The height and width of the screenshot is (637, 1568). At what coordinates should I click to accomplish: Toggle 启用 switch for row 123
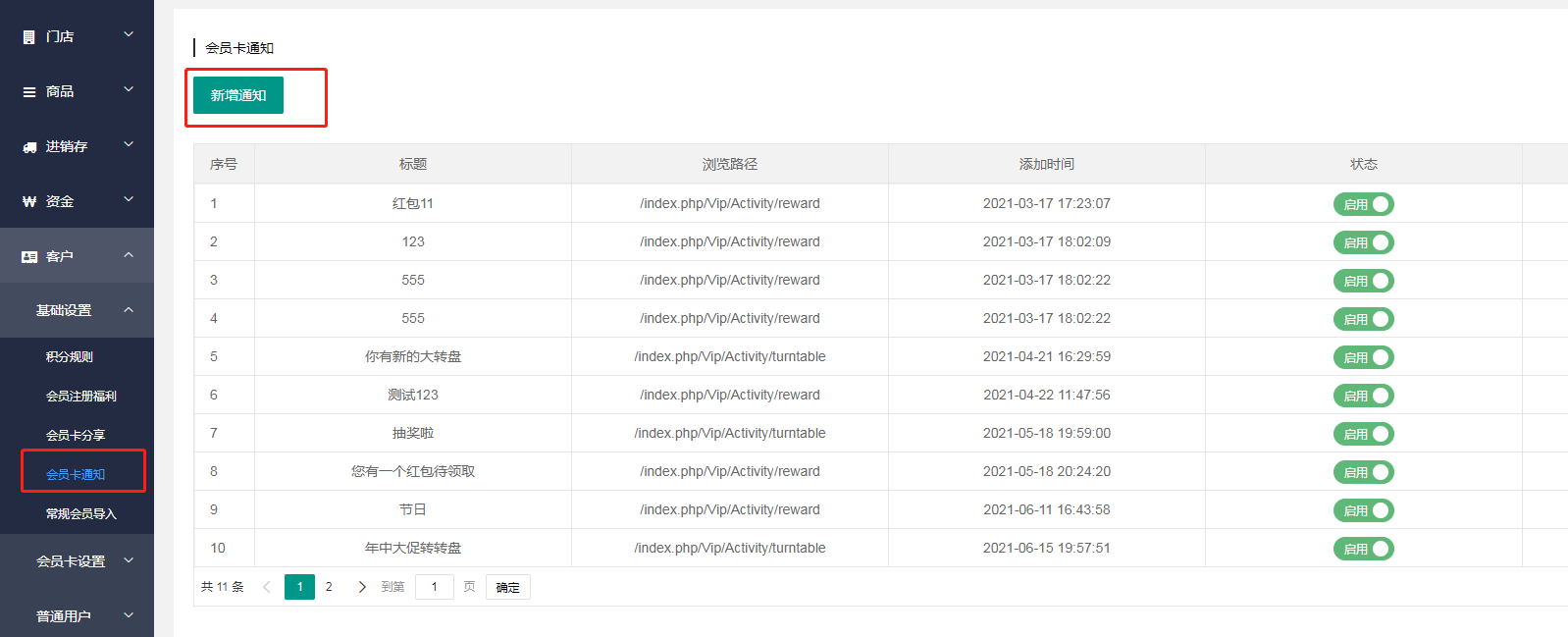pyautogui.click(x=1364, y=242)
